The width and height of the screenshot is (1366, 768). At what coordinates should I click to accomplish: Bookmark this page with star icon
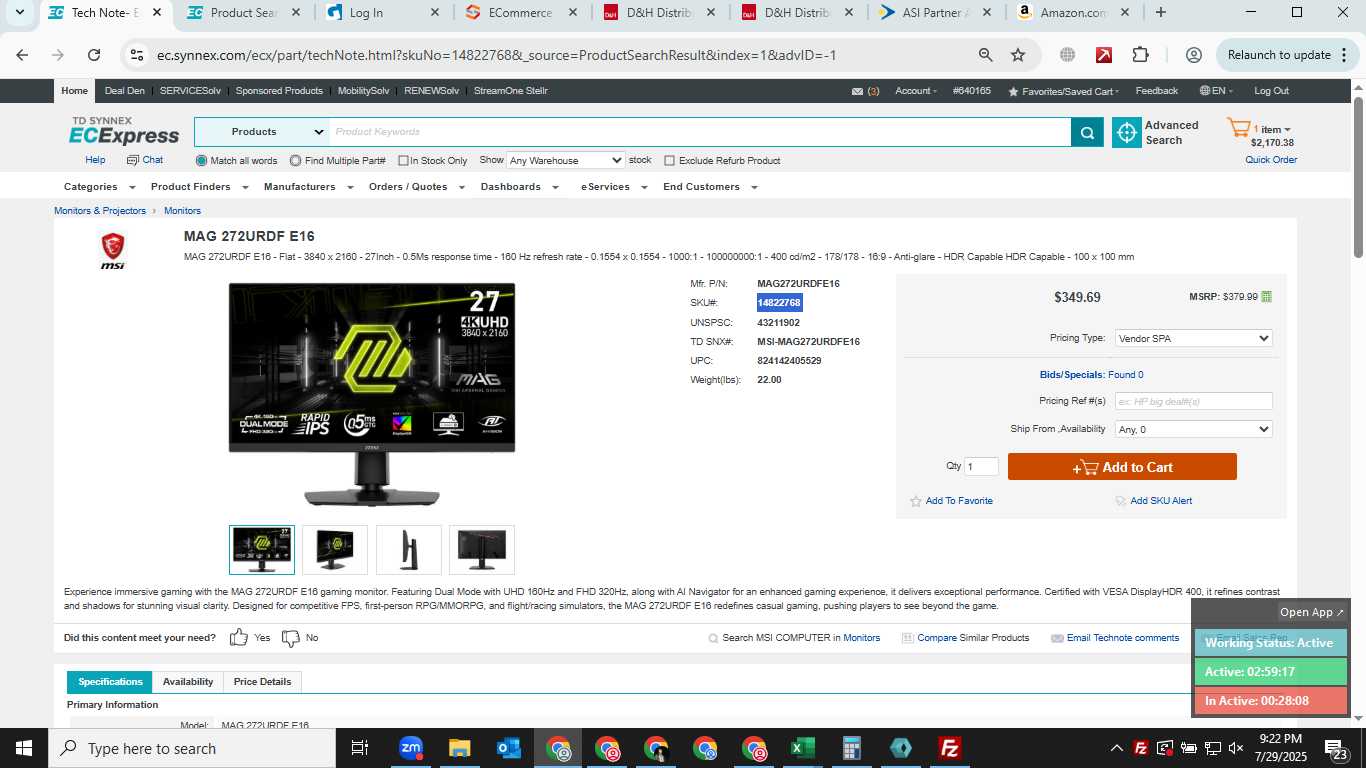tap(1018, 55)
